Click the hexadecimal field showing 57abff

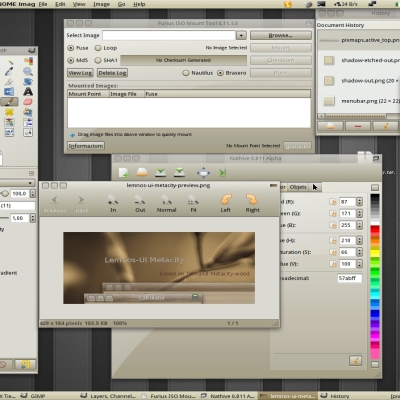pos(349,278)
